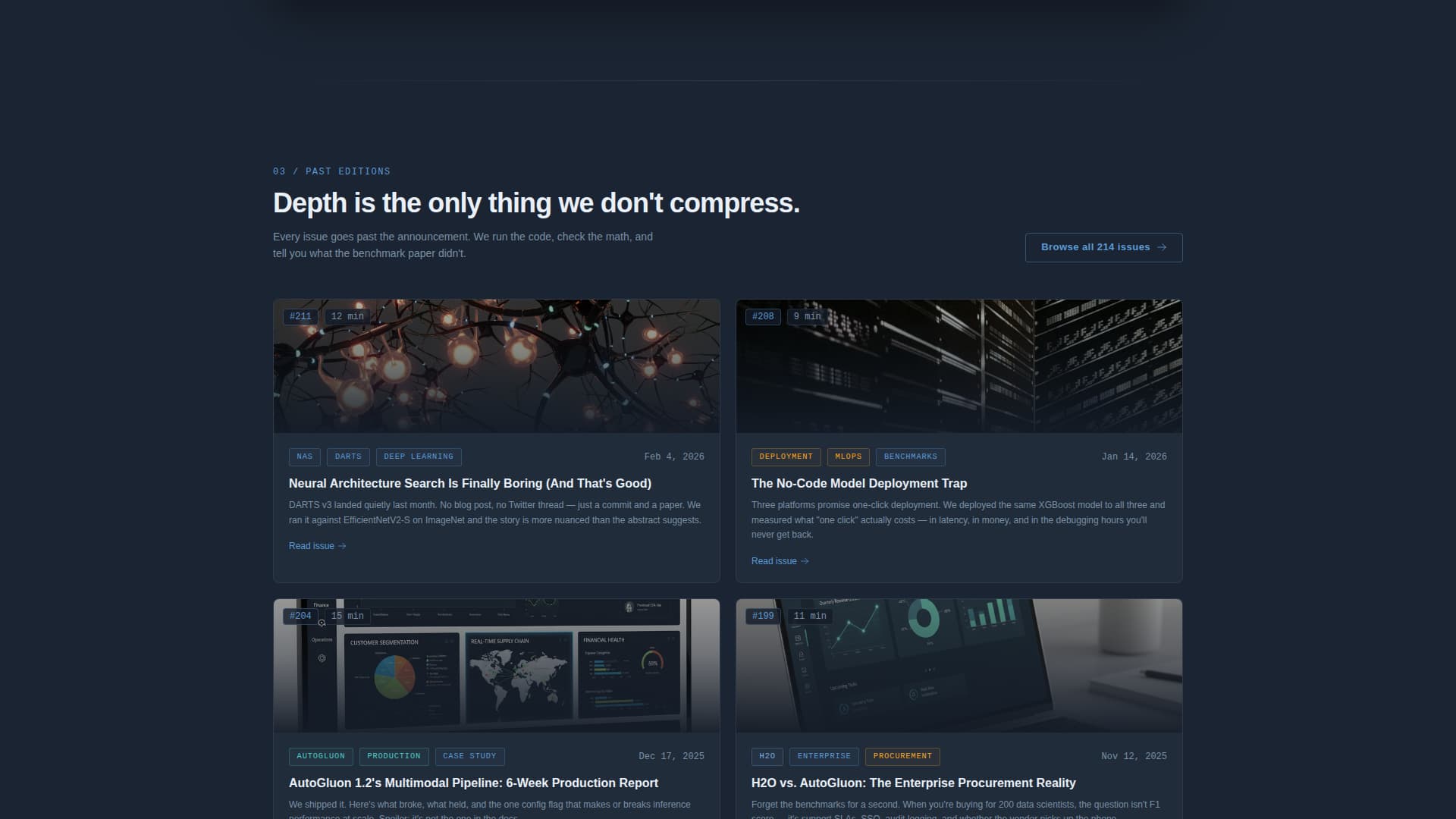
Task: Click the 03 / PAST EDITIONS section label
Action: pos(331,171)
